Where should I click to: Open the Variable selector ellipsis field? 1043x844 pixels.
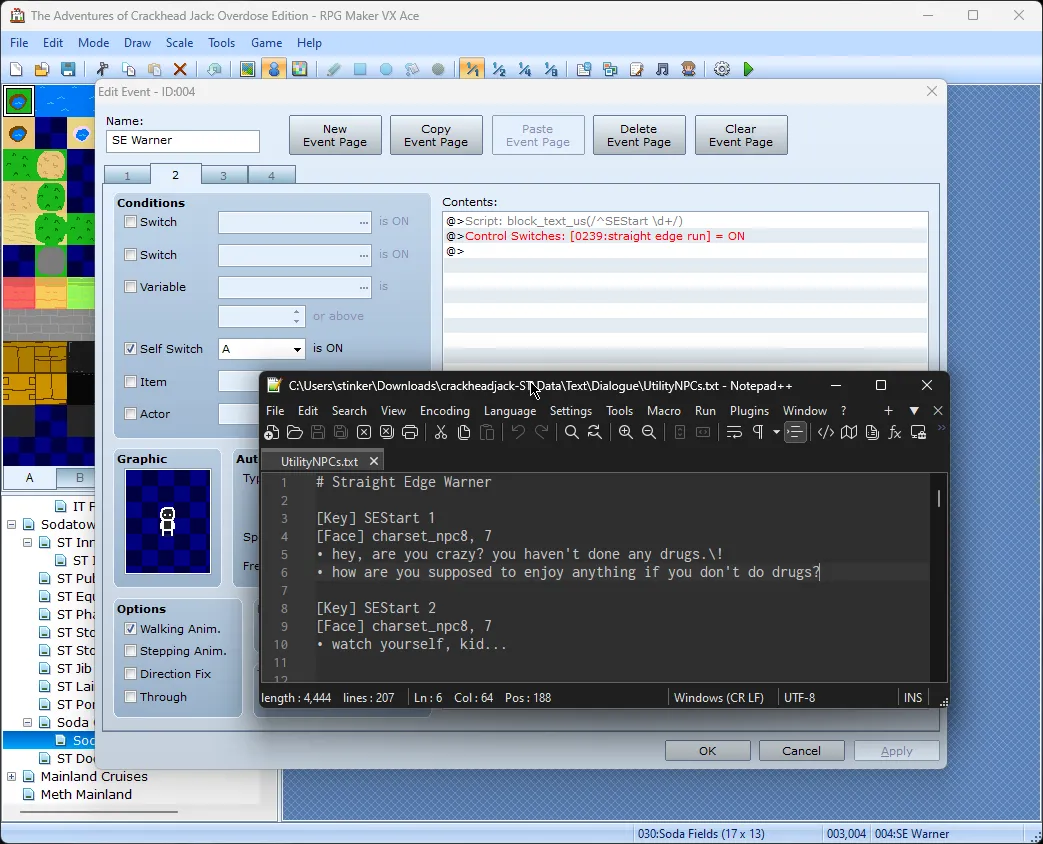coord(295,287)
